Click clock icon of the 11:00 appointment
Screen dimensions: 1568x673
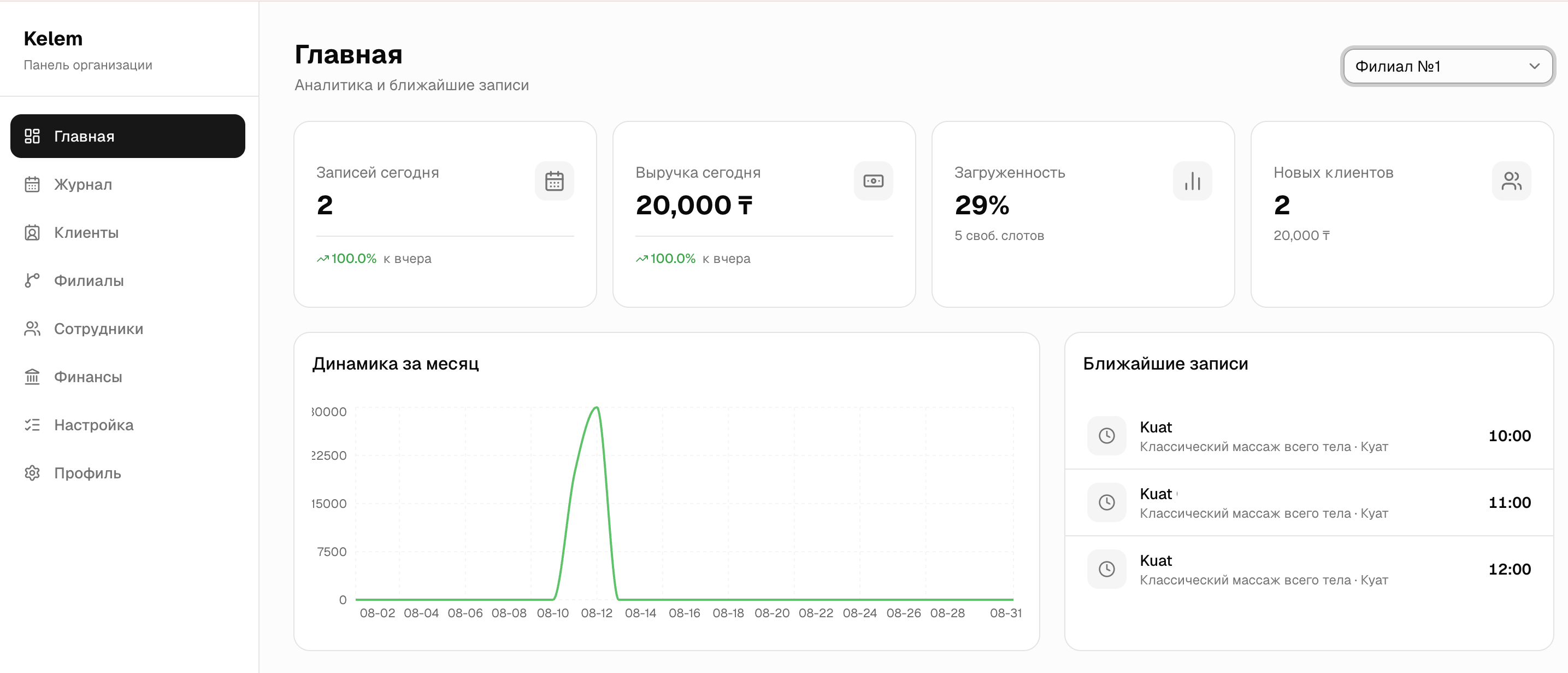(1106, 502)
